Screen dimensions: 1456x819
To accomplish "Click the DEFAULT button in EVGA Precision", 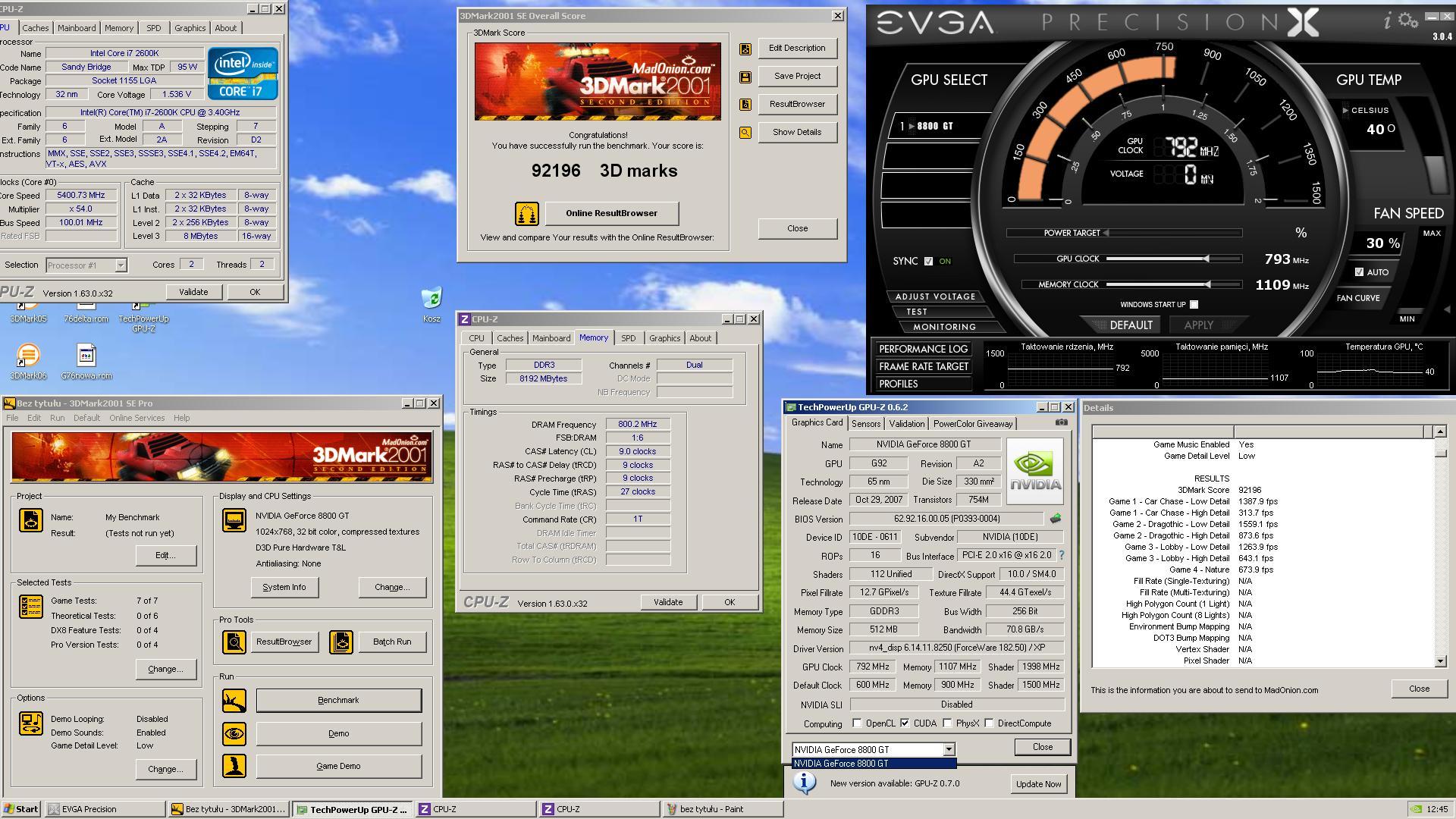I will (1131, 325).
